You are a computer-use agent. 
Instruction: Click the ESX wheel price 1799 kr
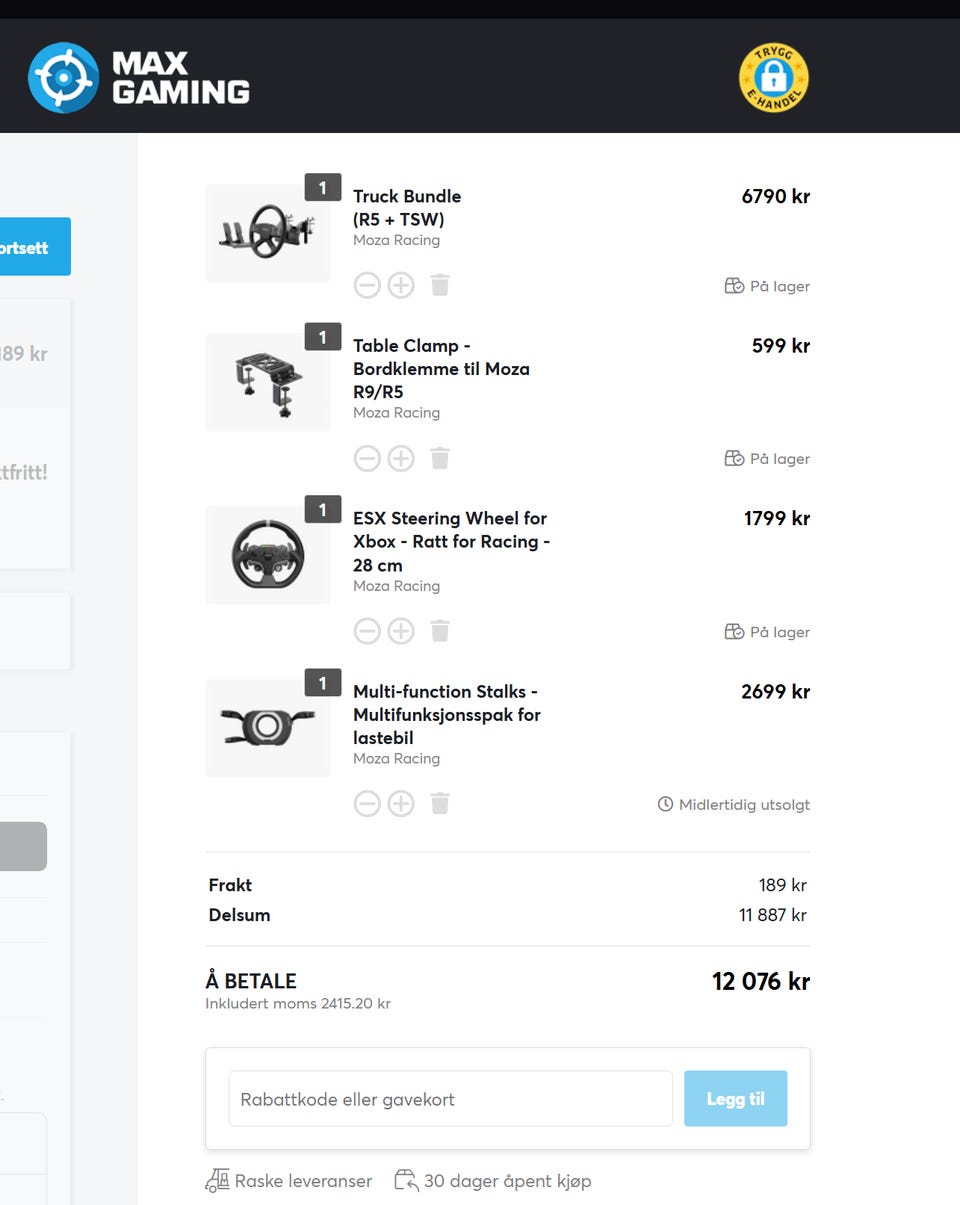[777, 518]
